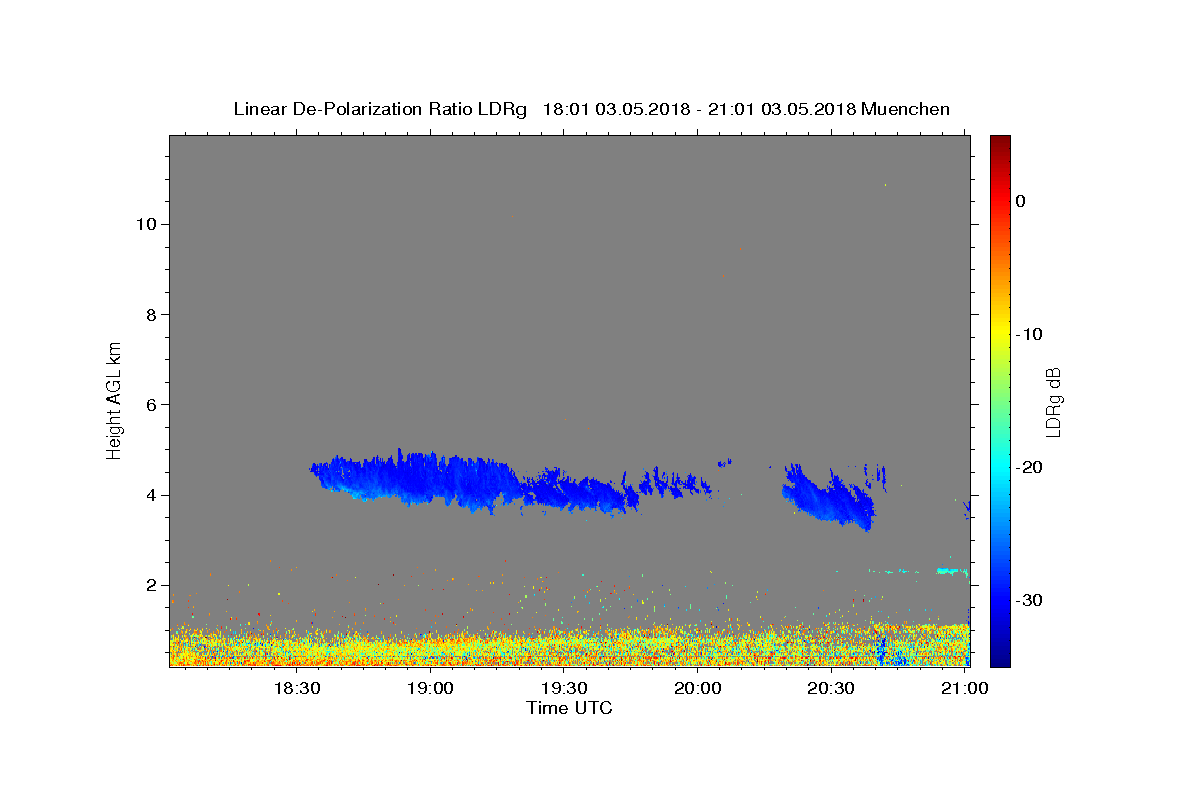Viewport: 1200px width, 800px height.
Task: Click the 'Height AGL km' y-axis label
Action: pos(115,399)
